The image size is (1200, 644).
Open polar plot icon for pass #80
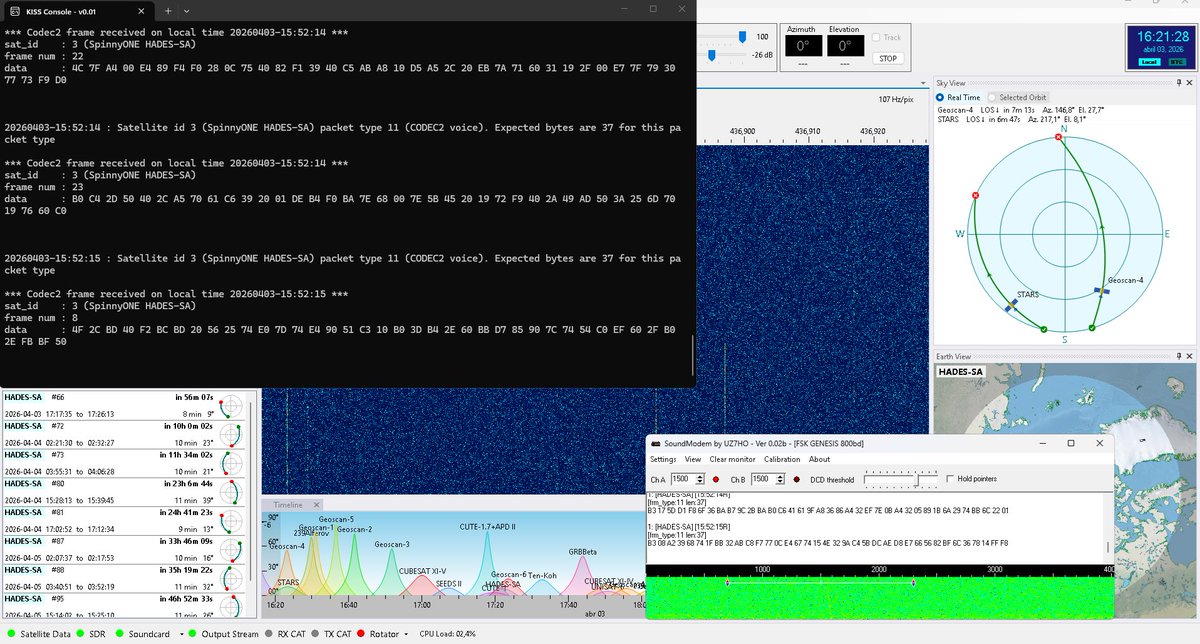(x=231, y=492)
